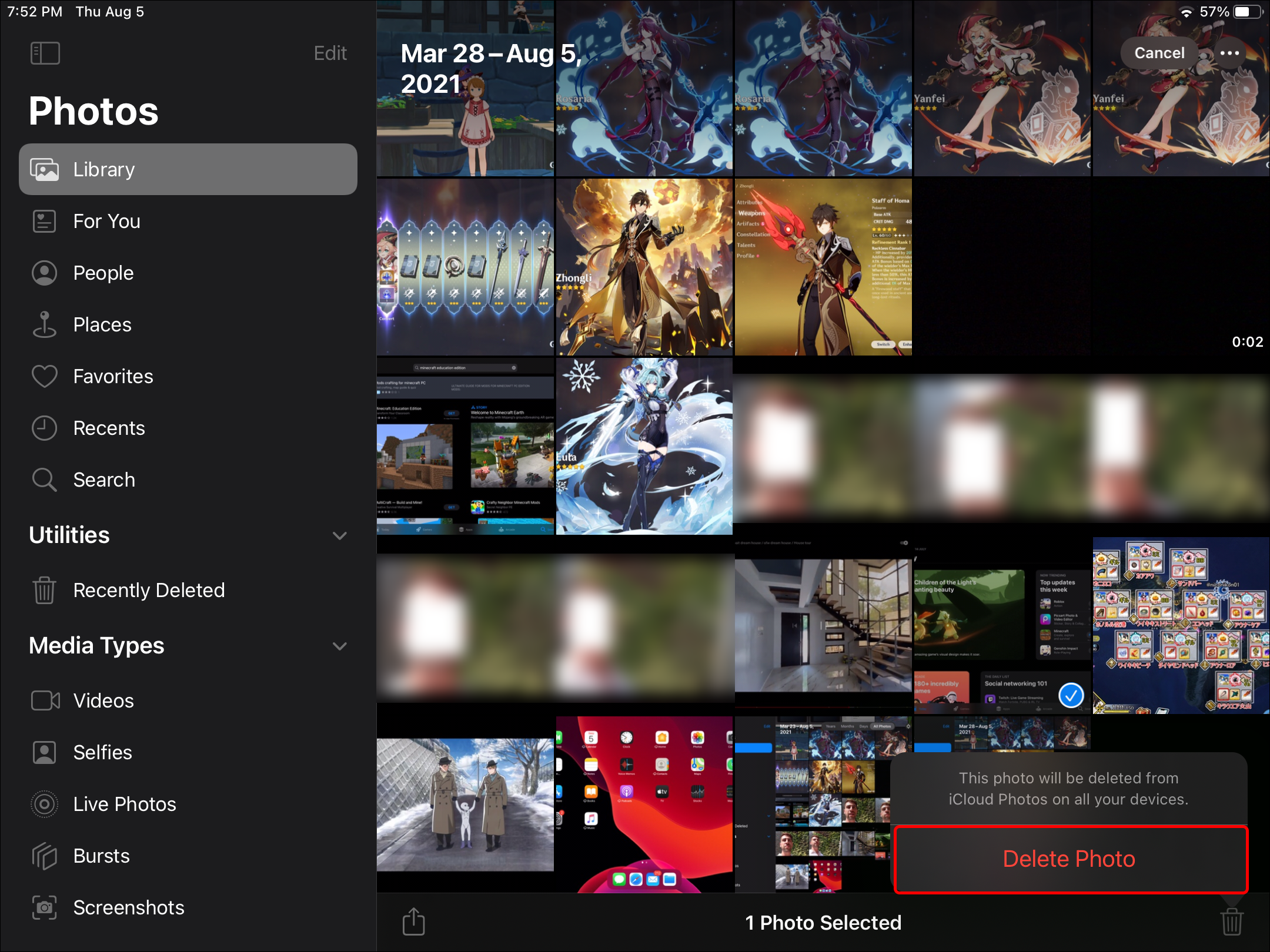Viewport: 1270px width, 952px height.
Task: Collapse the Media Types section chevron
Action: 339,646
